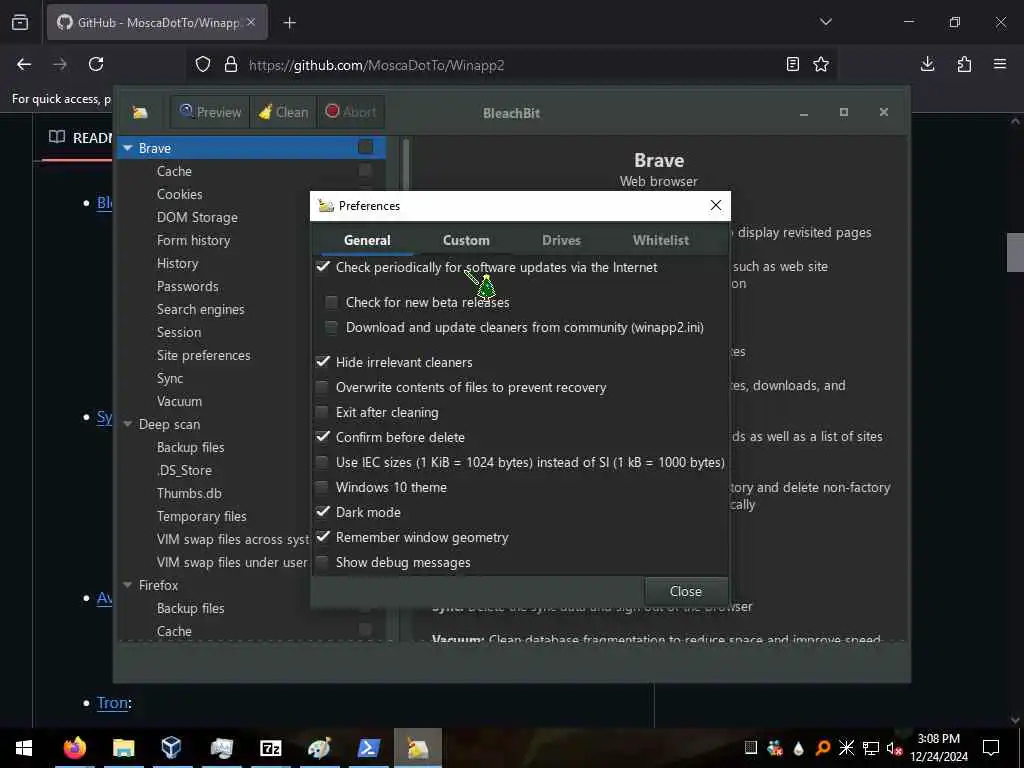1024x768 pixels.
Task: Click the network tray icon
Action: click(871, 748)
